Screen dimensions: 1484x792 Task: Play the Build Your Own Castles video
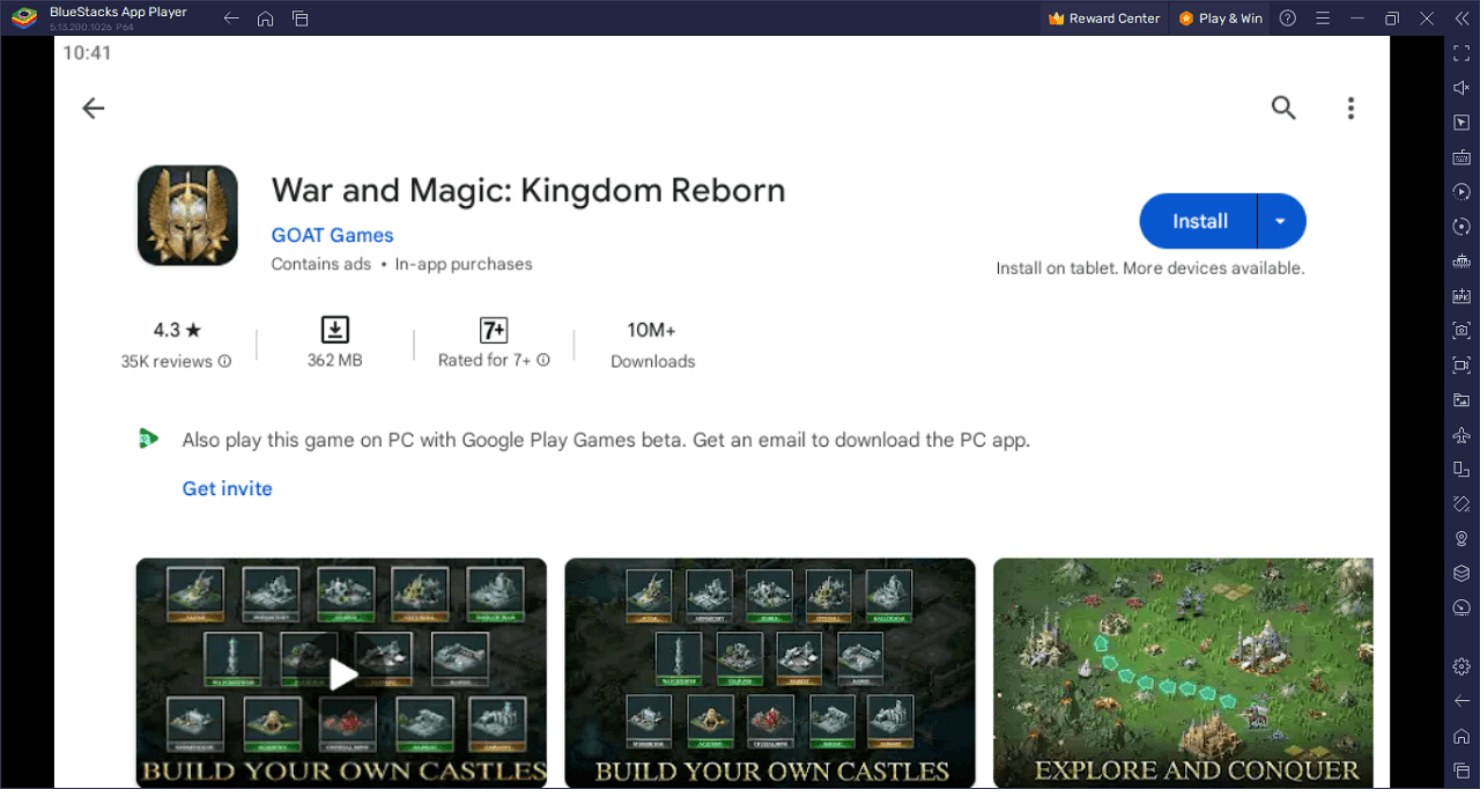tap(342, 673)
